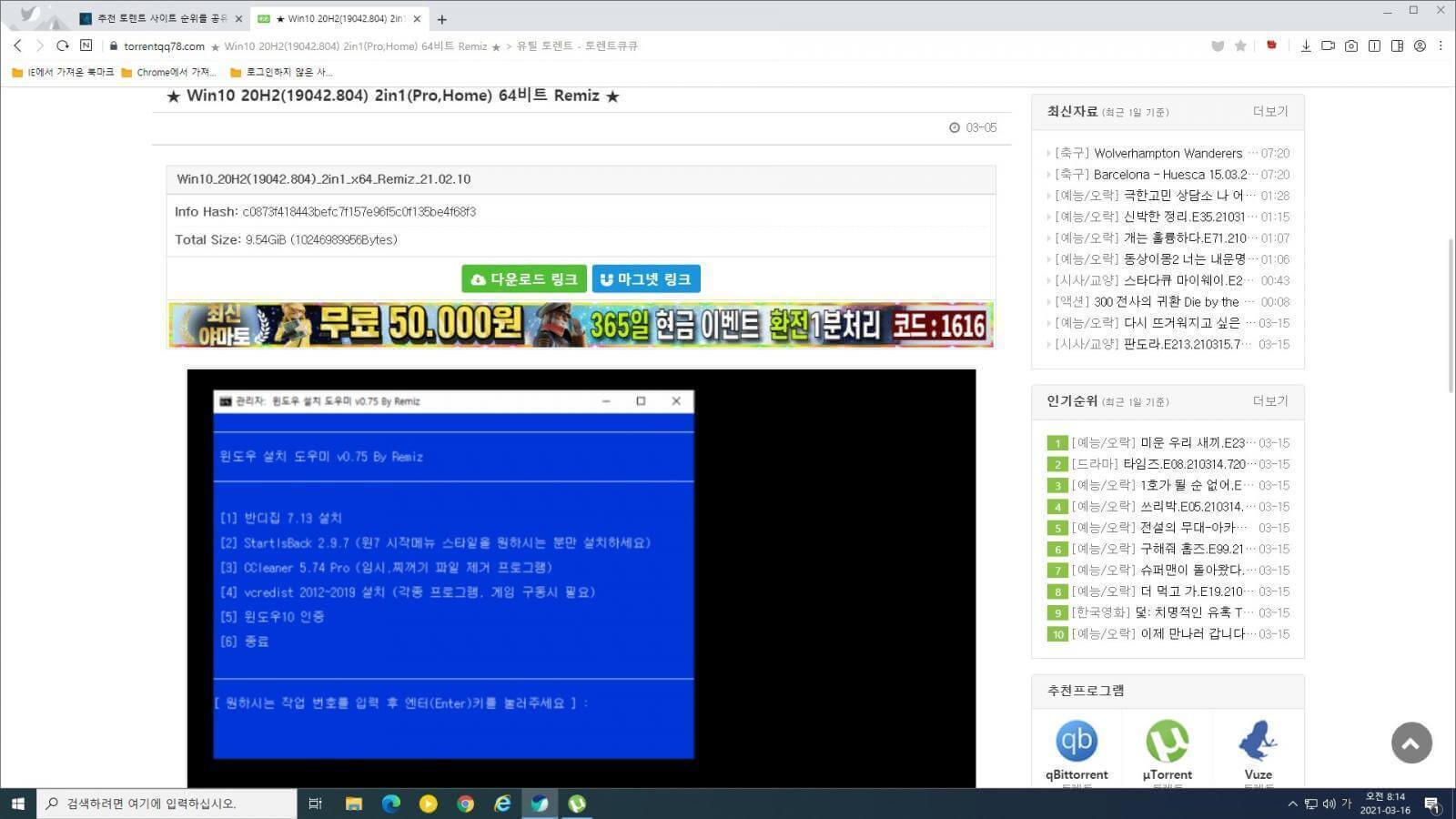The image size is (1456, 819).
Task: Click the µTorrent program icon
Action: (1167, 741)
